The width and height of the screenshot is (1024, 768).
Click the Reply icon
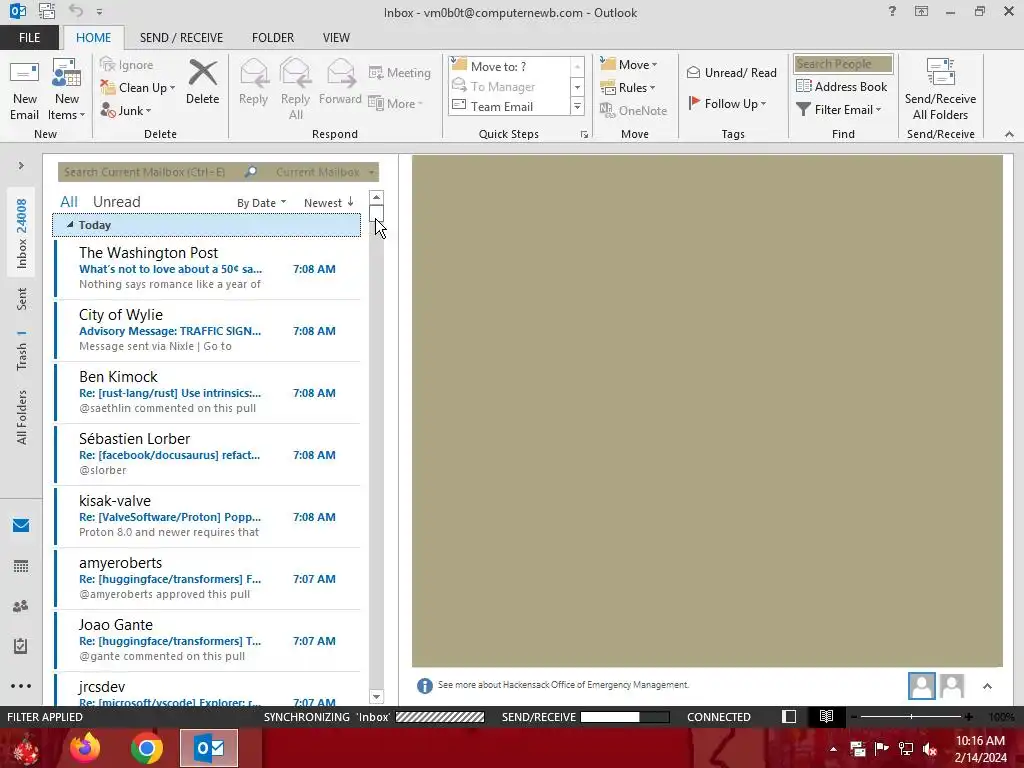point(253,82)
